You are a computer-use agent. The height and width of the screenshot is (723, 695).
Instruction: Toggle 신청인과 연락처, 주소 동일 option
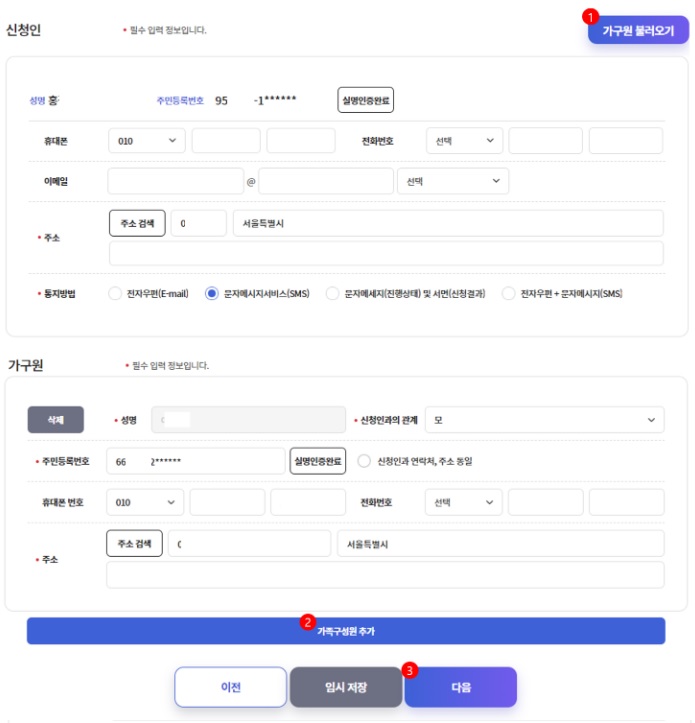click(x=364, y=461)
